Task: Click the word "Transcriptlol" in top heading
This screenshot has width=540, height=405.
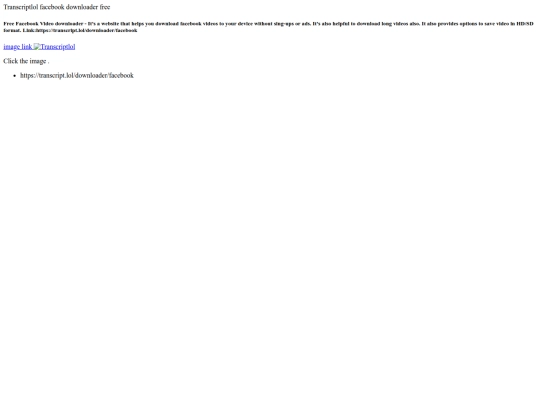Action: tap(21, 7)
